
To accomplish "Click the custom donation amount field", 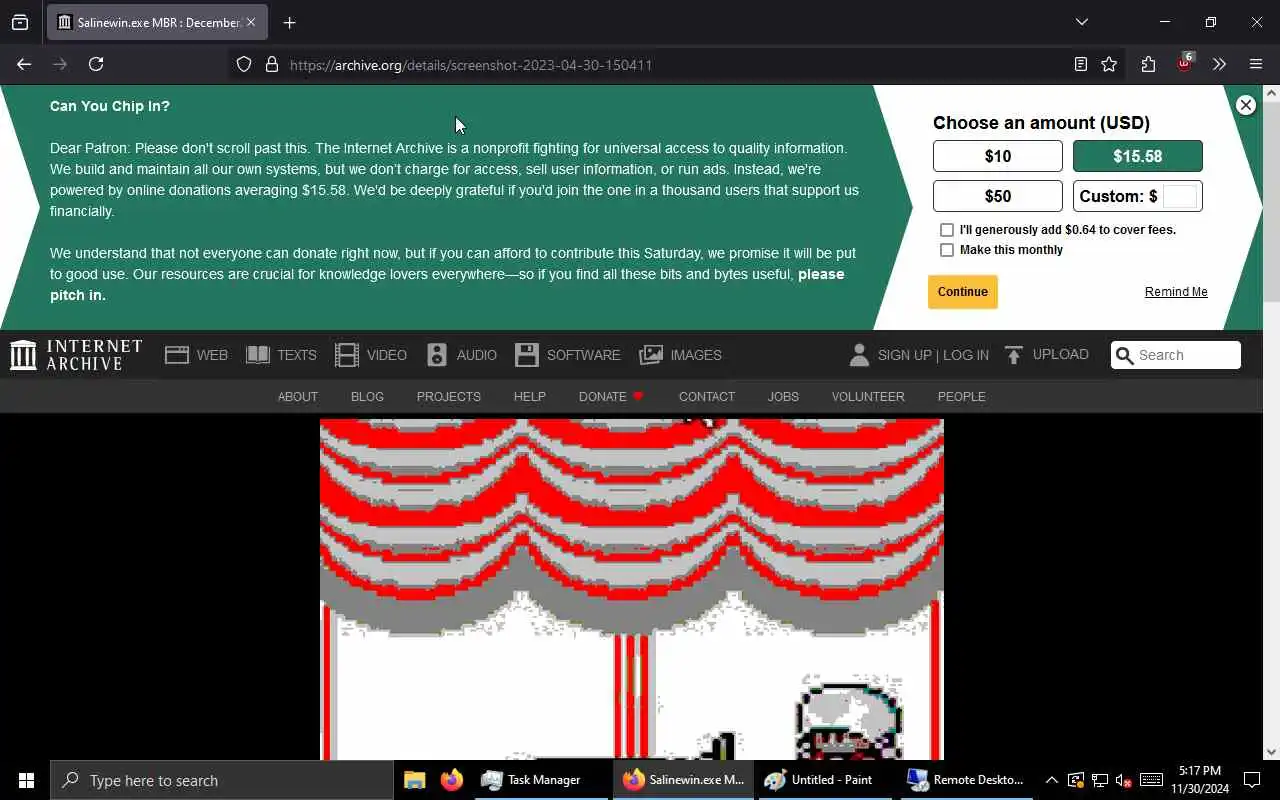I will (1180, 196).
